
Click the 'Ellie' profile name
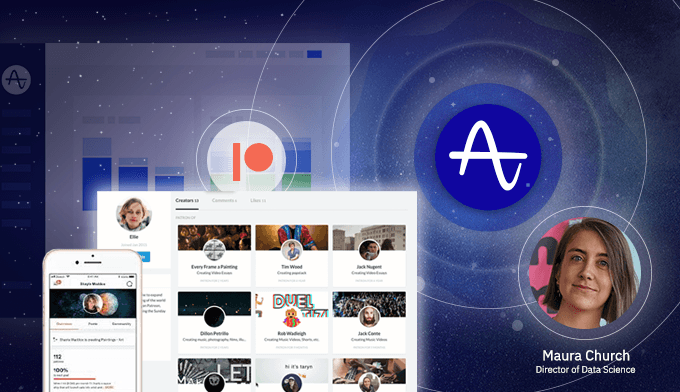pos(134,237)
